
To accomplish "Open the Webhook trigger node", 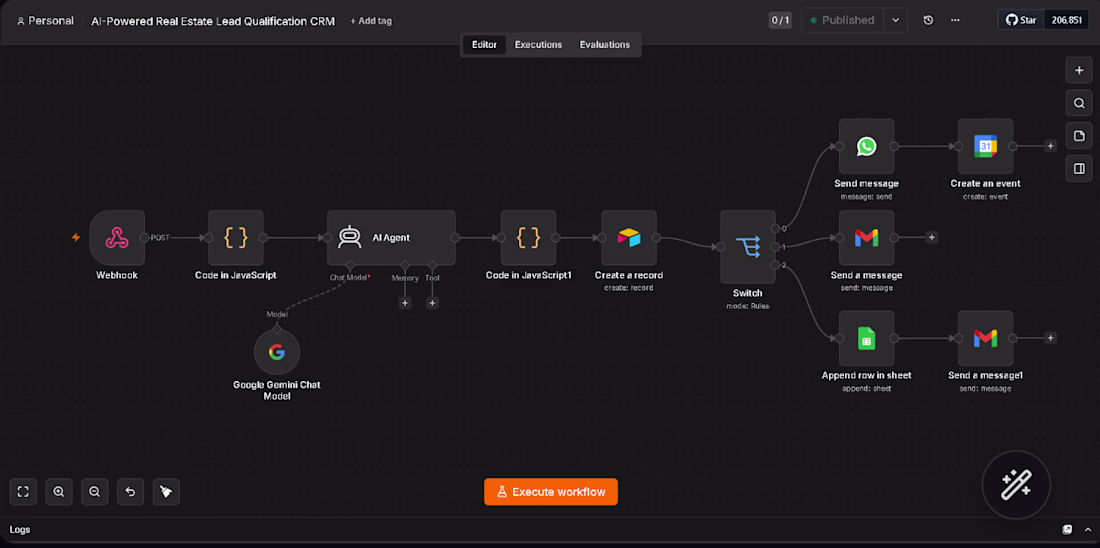I will click(117, 238).
